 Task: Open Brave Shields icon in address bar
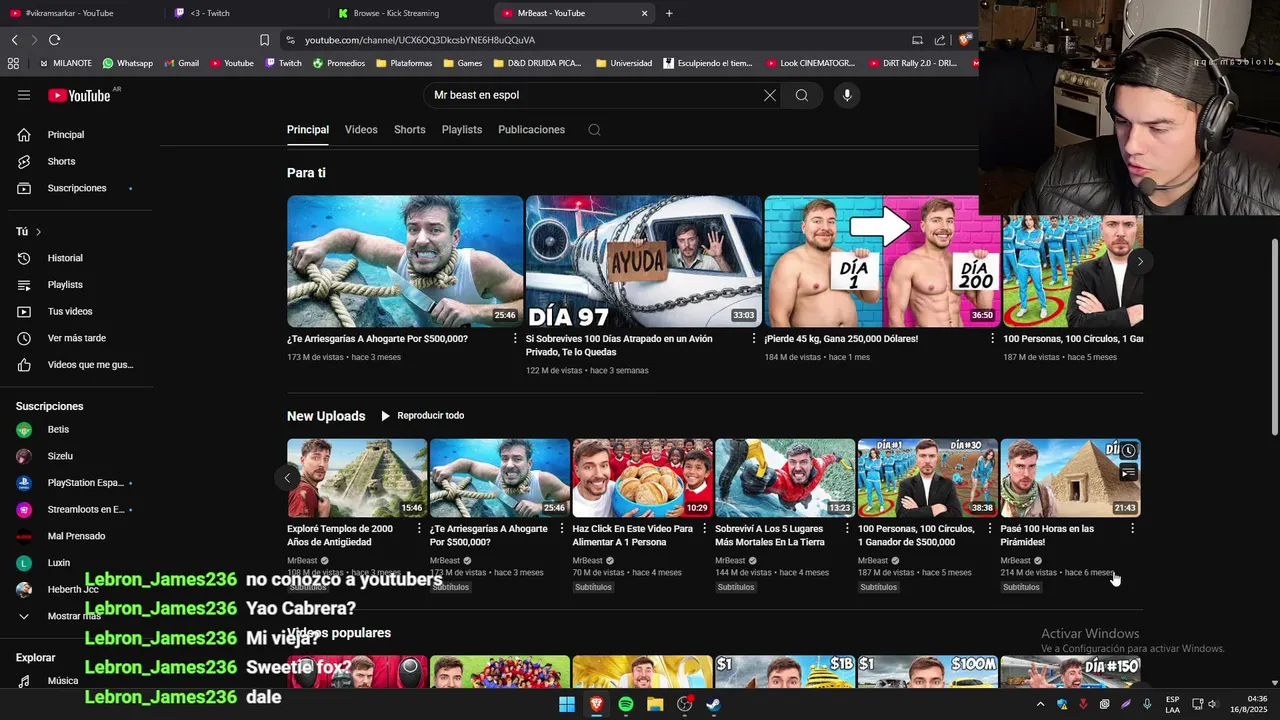click(x=964, y=40)
